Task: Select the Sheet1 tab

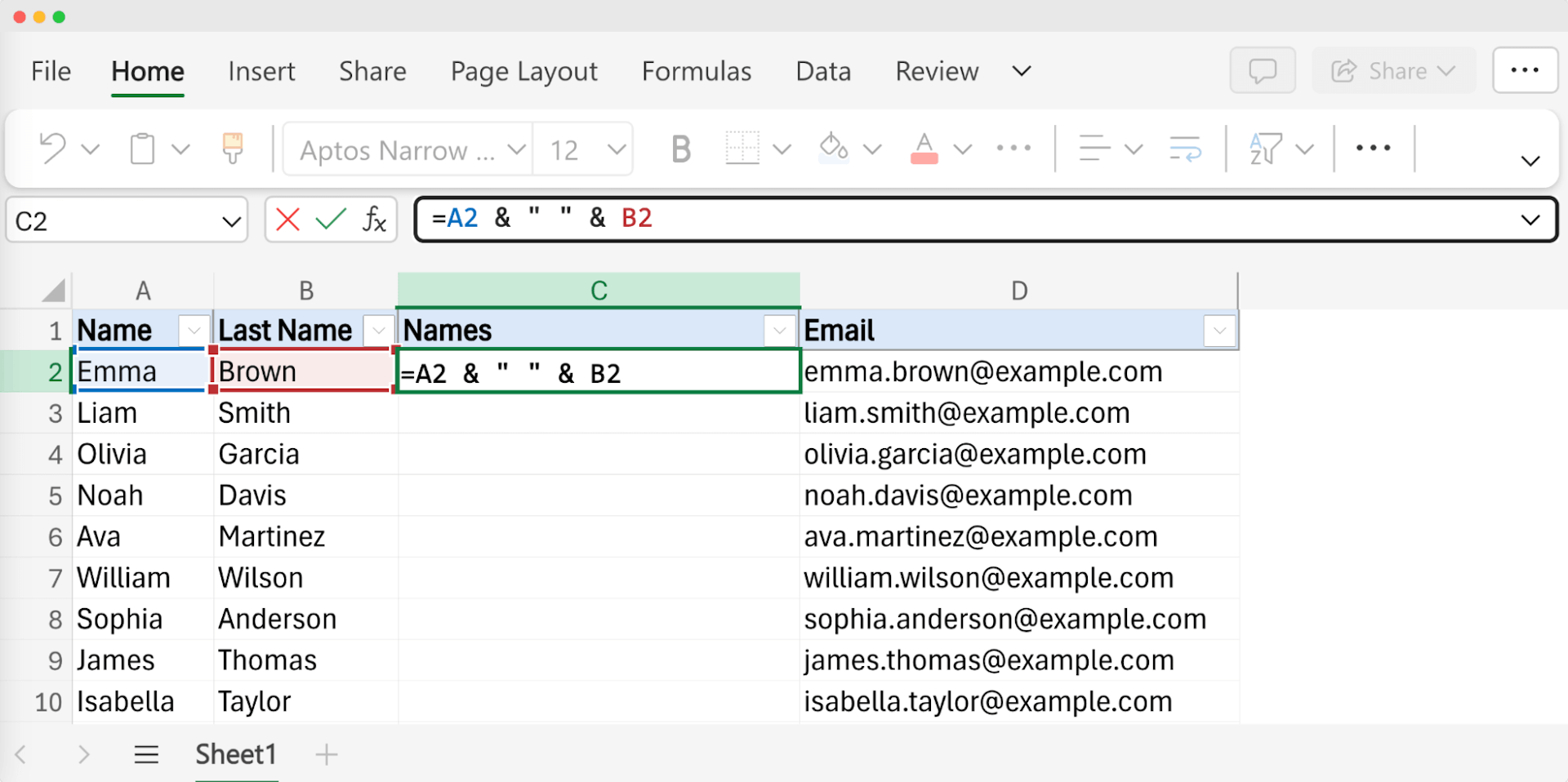Action: [x=235, y=754]
